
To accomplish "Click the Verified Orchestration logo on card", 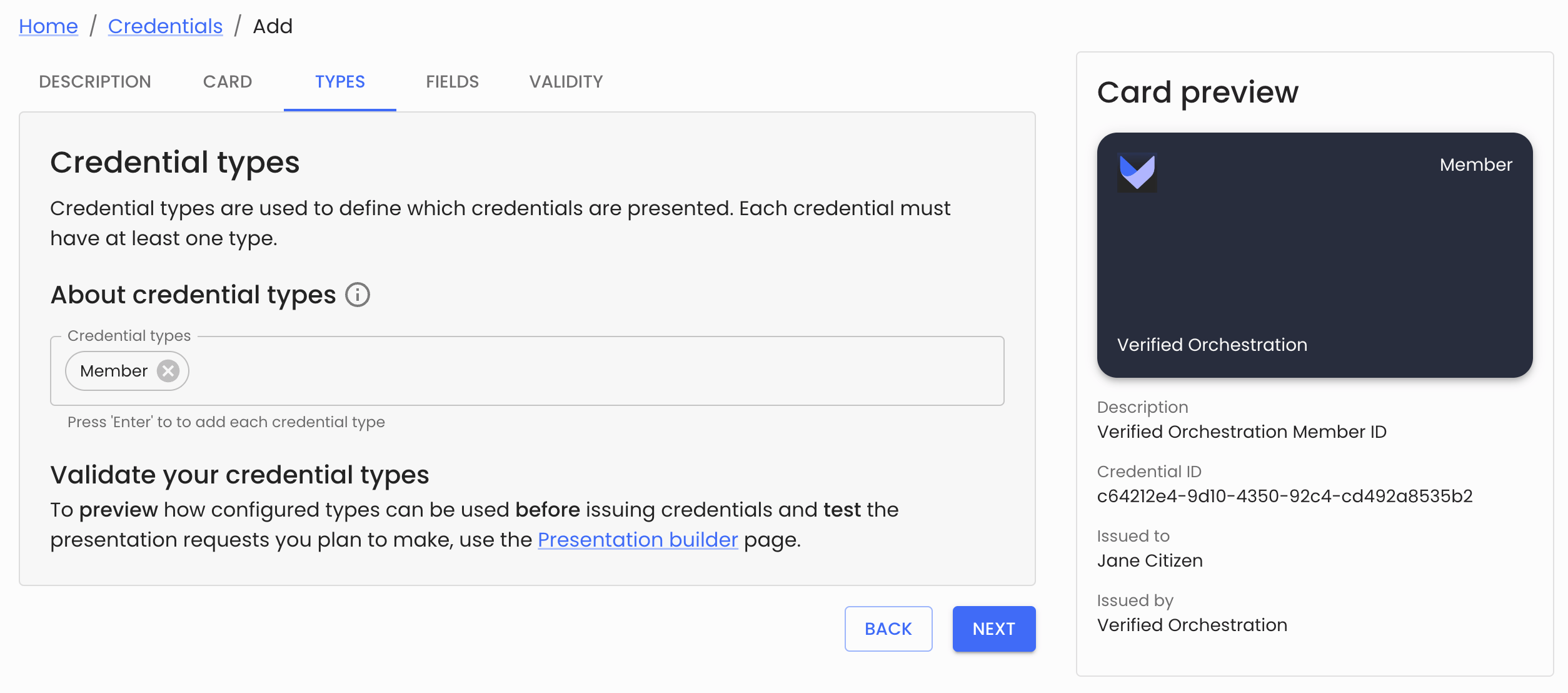I will (1137, 173).
